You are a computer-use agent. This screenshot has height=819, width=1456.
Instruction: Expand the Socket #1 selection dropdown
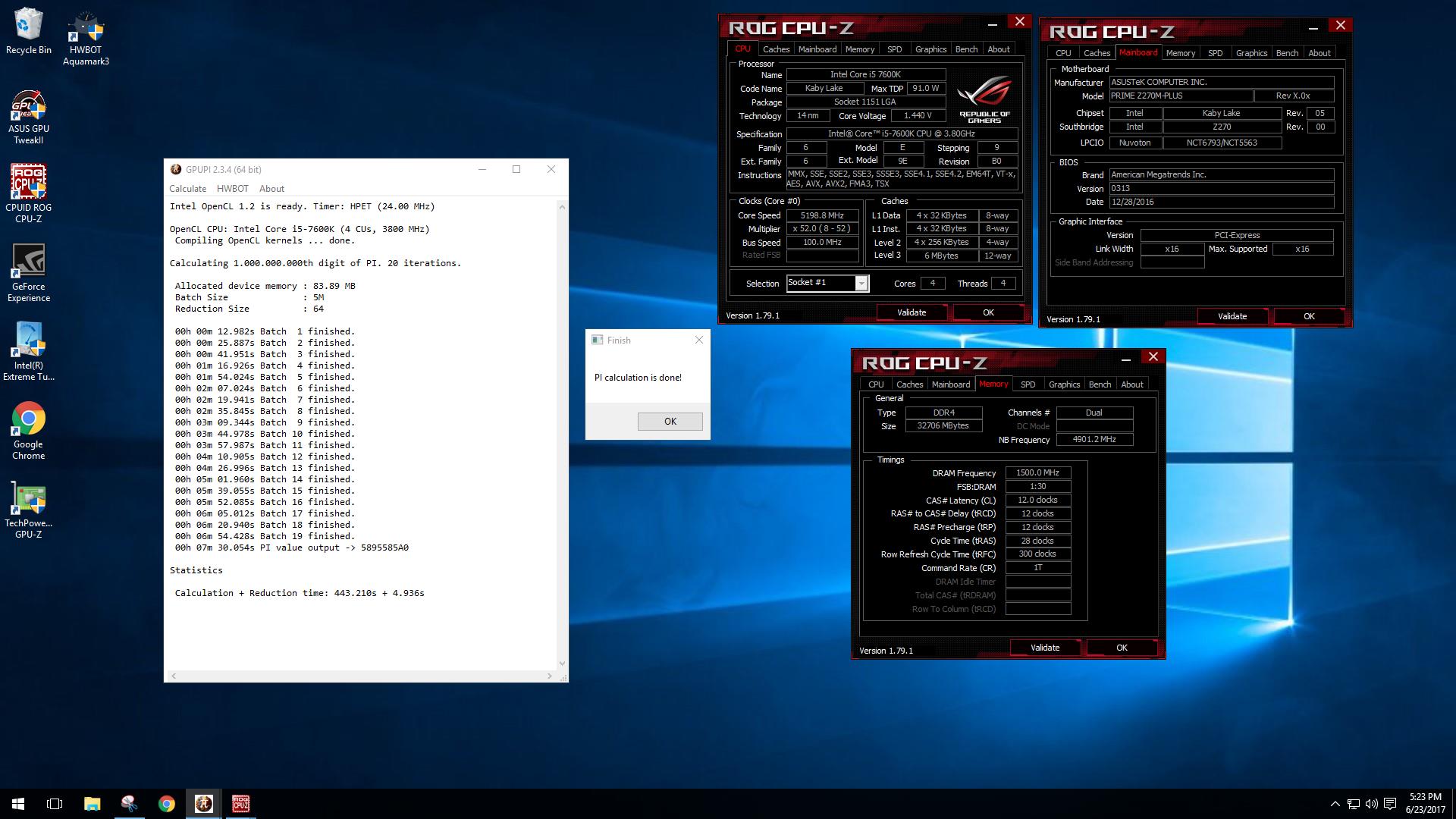pos(861,283)
